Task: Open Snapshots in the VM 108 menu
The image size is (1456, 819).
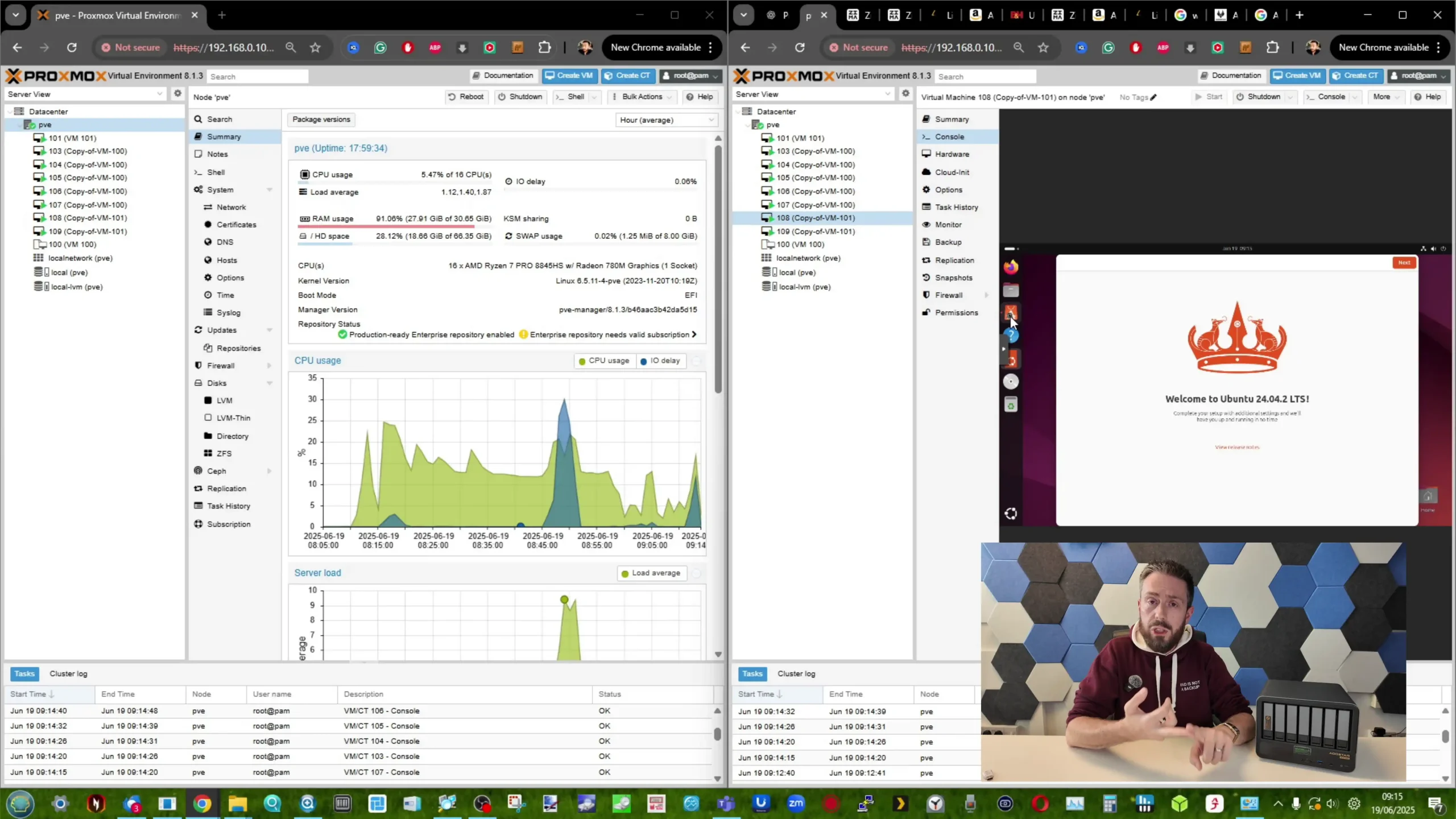Action: click(958, 278)
